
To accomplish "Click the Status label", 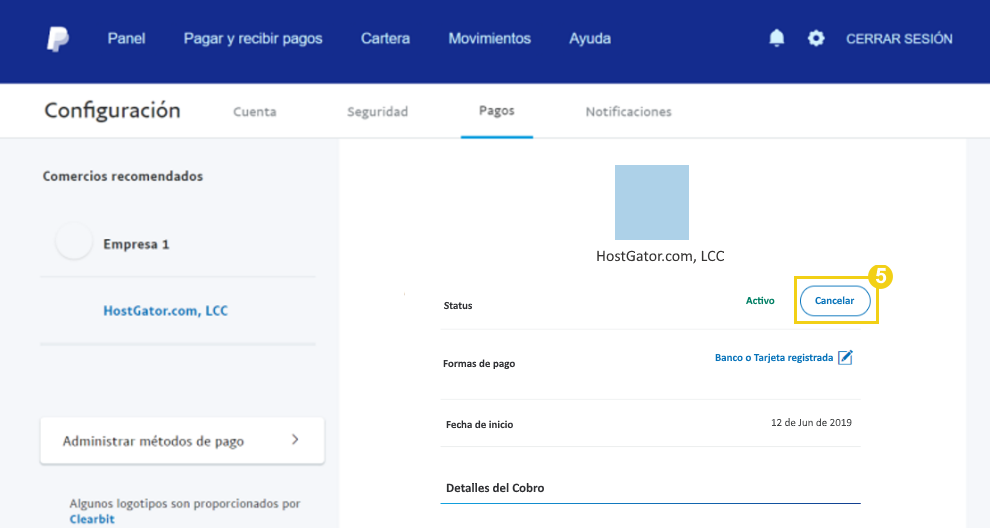I will click(458, 306).
